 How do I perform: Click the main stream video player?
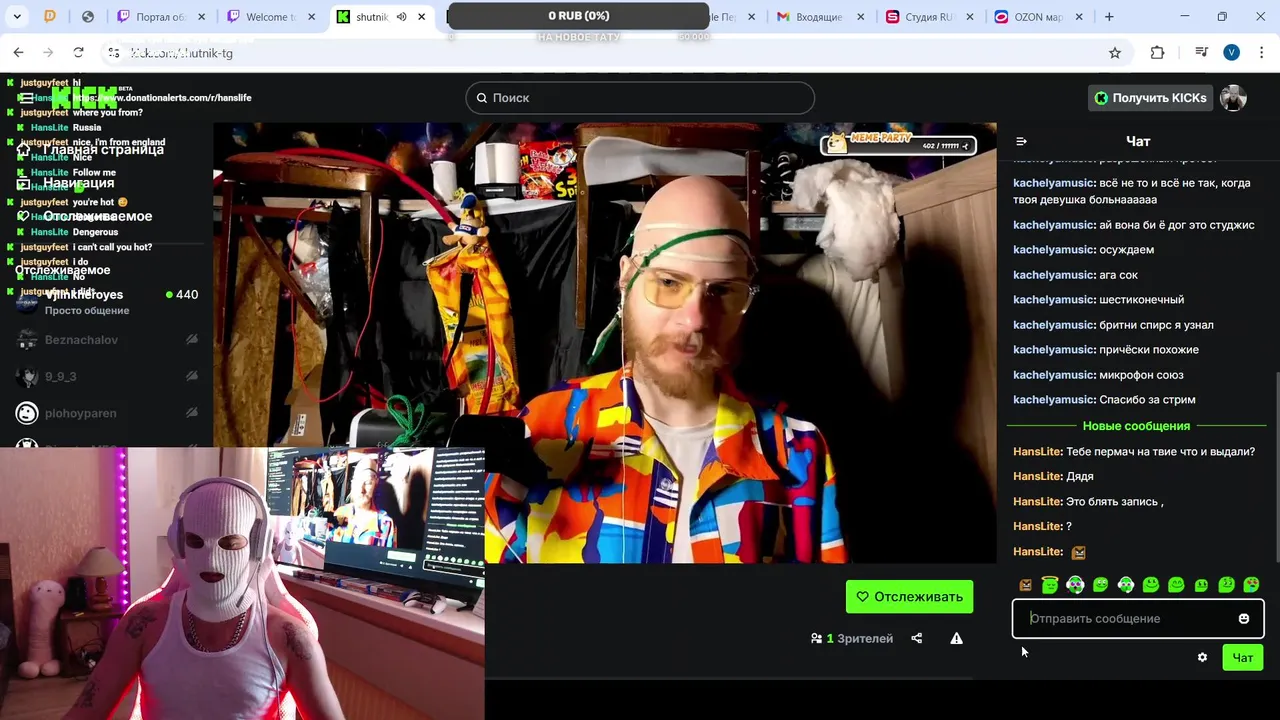604,343
